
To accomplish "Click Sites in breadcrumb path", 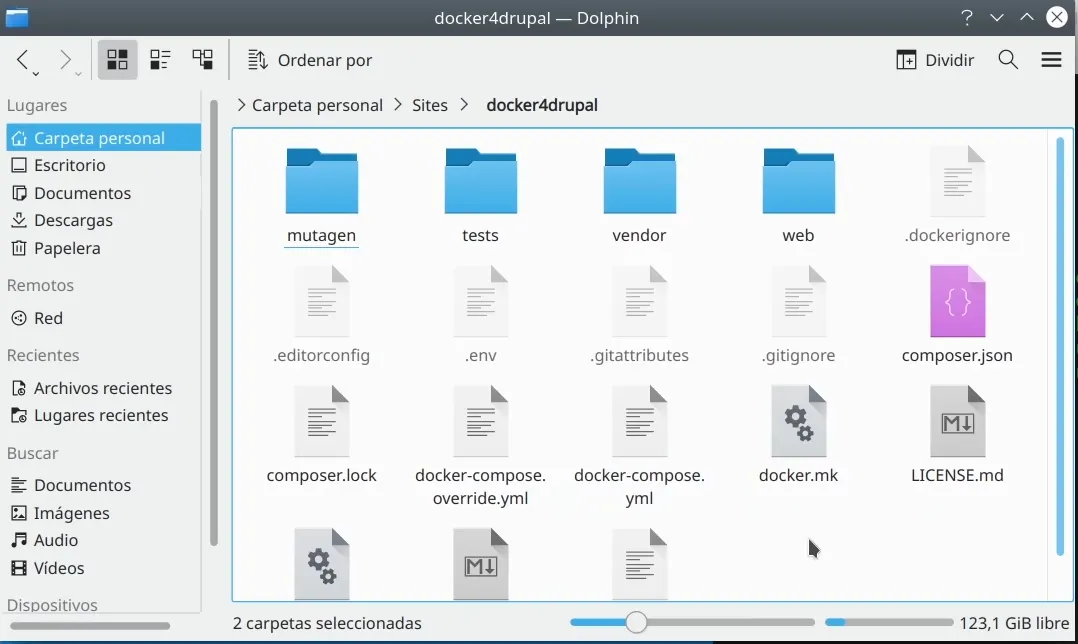I will (x=430, y=105).
